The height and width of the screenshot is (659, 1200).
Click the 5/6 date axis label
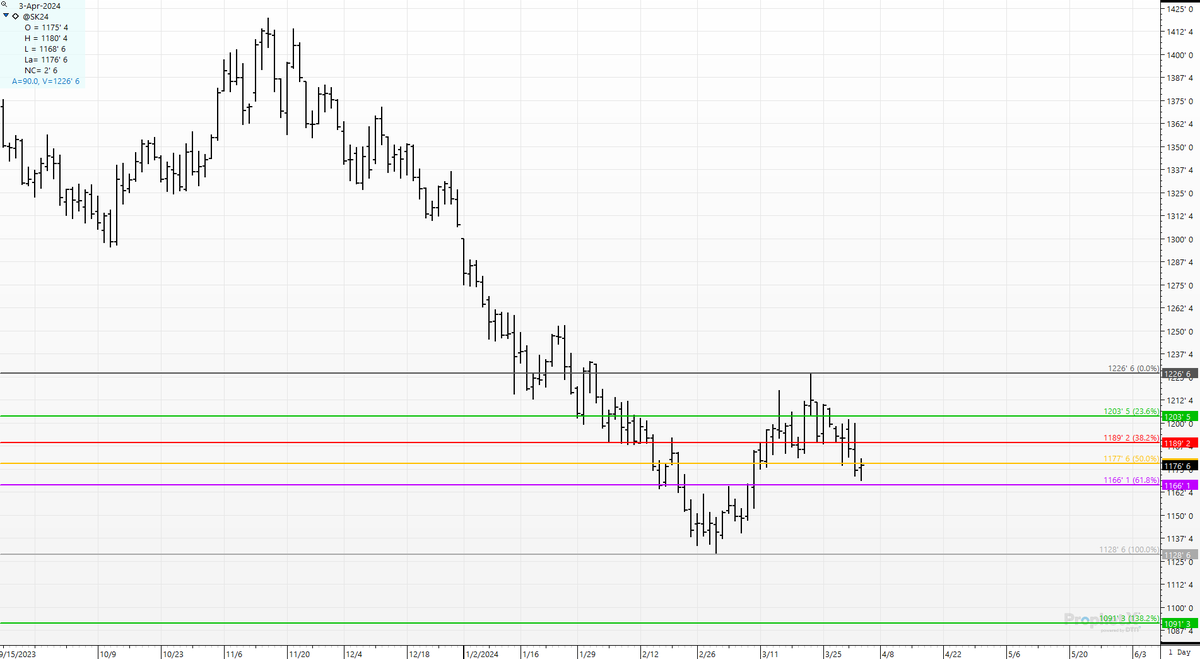1013,655
